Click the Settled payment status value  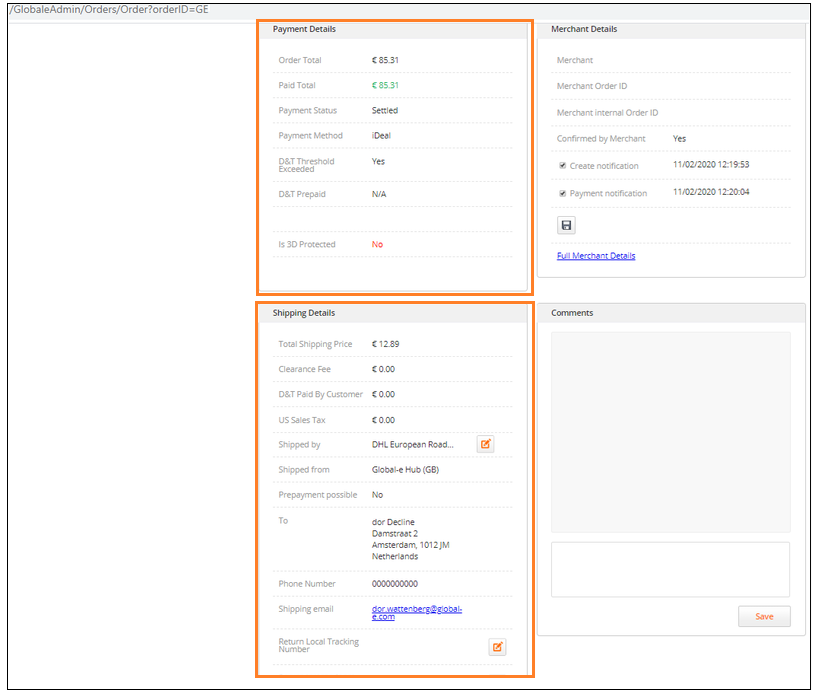385,111
